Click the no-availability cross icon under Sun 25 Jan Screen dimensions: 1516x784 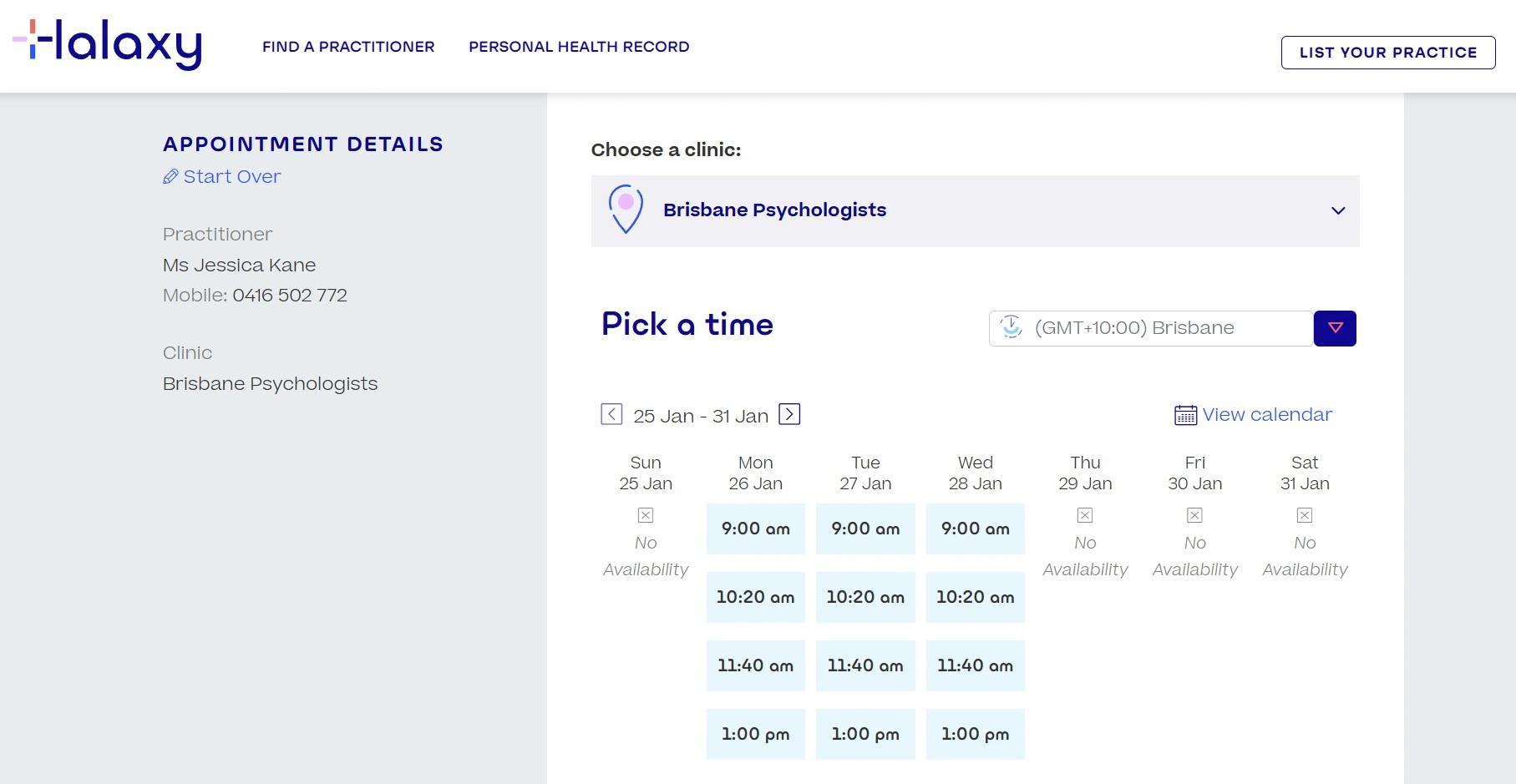[x=645, y=514]
